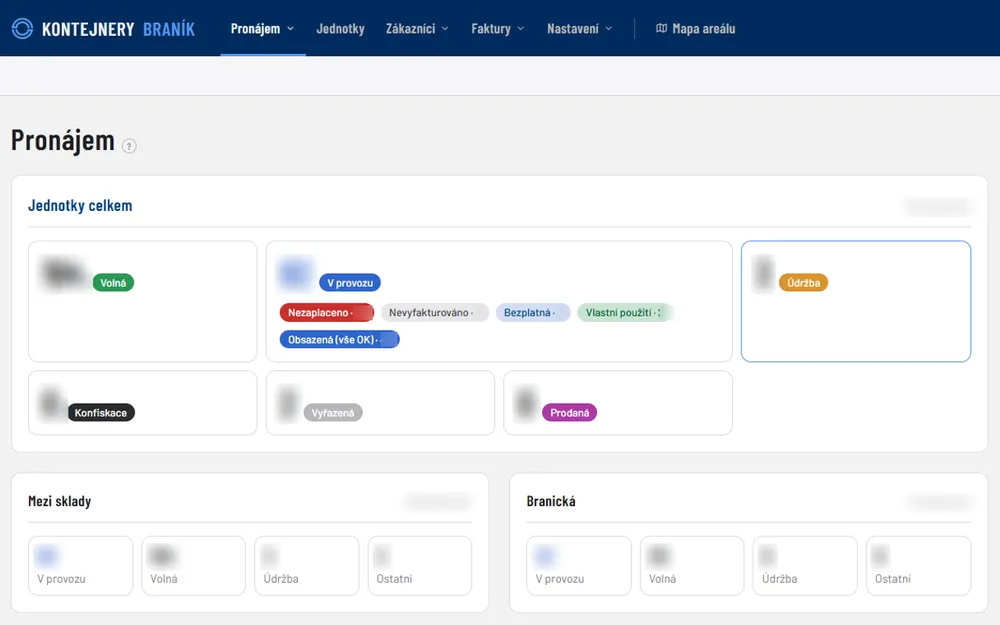Open V provozu tile under Mezi sklady
Image resolution: width=1000 pixels, height=625 pixels.
coord(80,566)
